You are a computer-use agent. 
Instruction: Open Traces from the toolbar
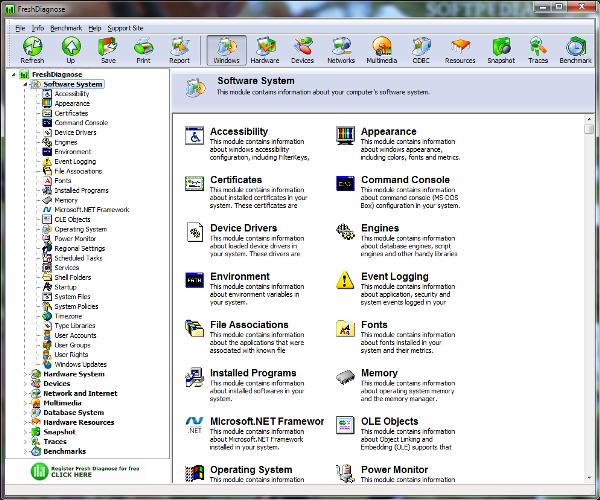pos(538,50)
